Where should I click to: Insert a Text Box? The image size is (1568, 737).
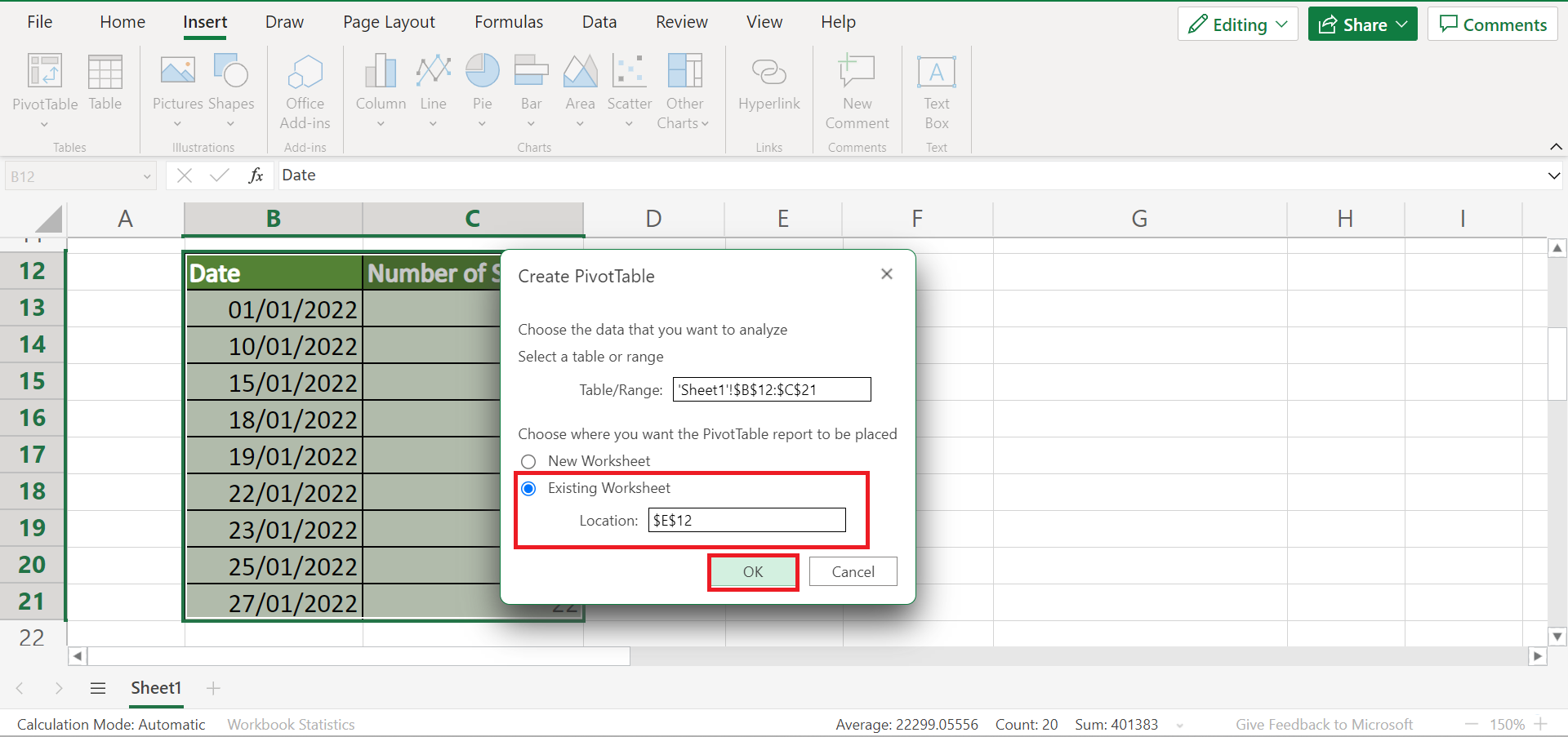(x=936, y=73)
